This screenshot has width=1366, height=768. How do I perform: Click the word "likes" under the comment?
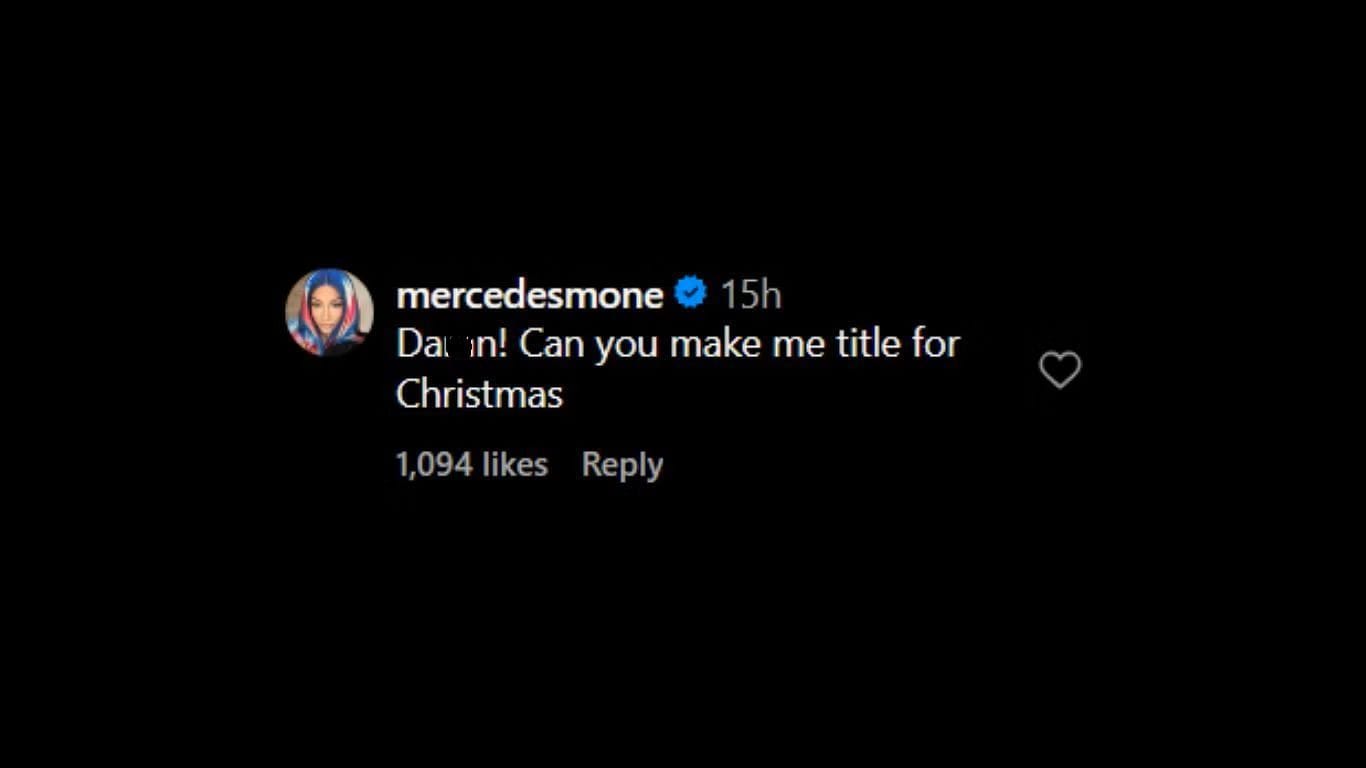(515, 465)
